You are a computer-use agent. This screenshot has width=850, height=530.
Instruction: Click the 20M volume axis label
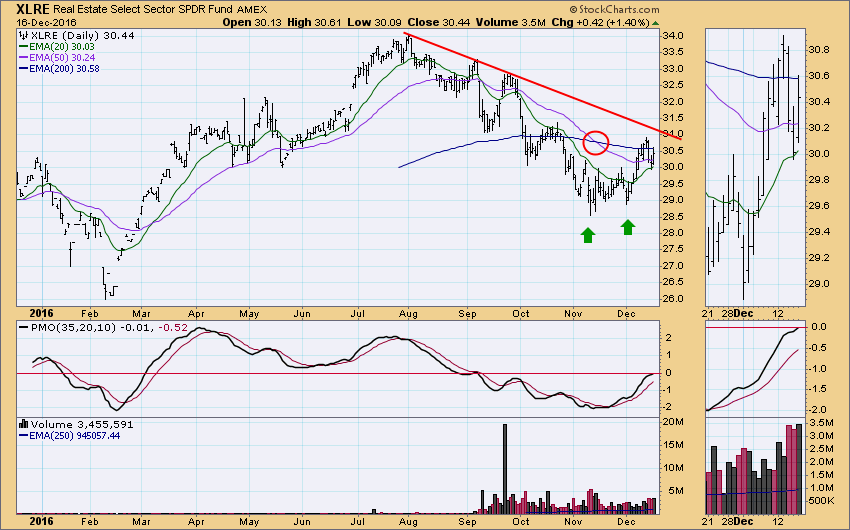pyautogui.click(x=674, y=422)
